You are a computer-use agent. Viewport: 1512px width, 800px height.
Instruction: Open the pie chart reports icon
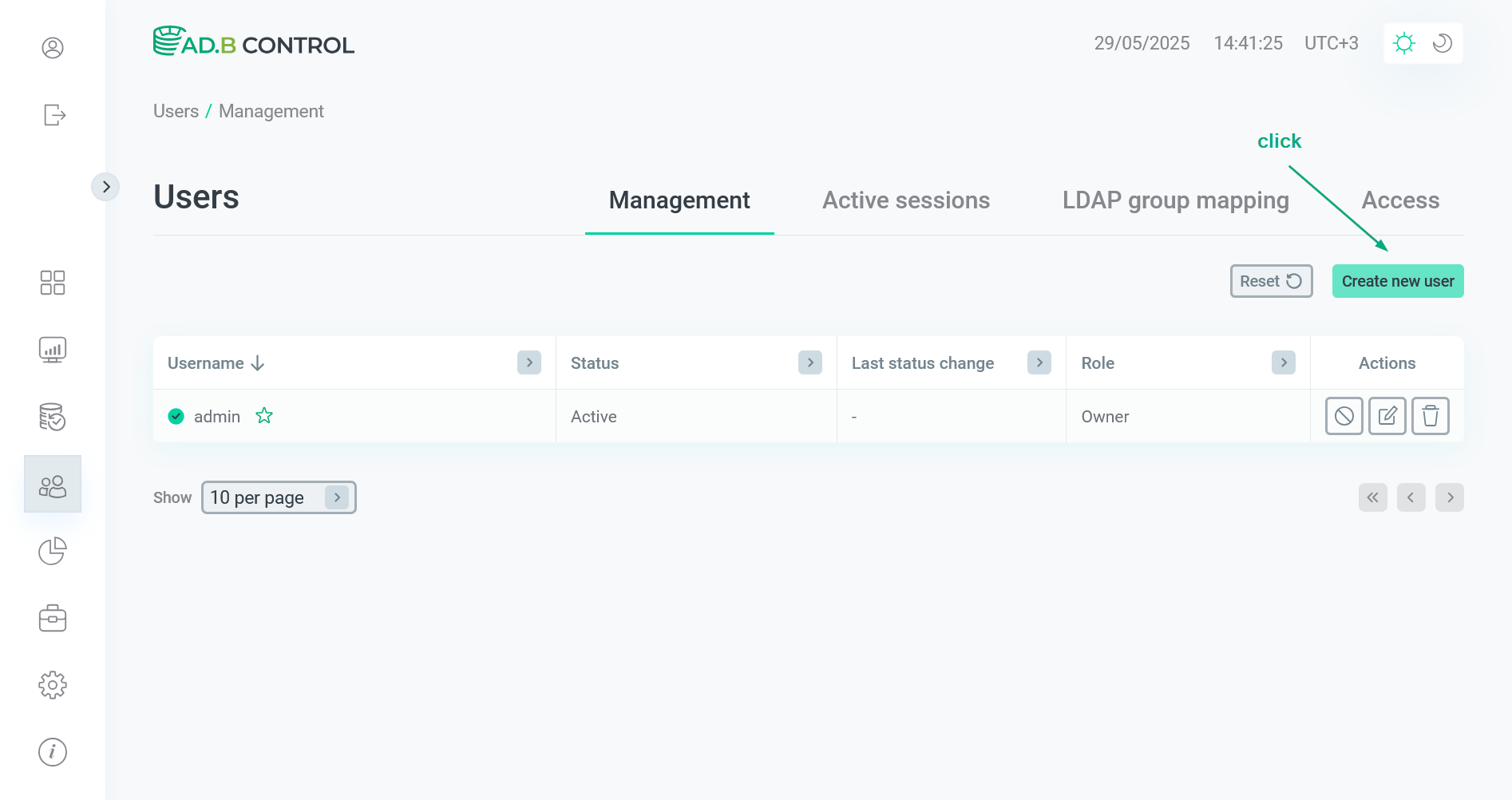tap(53, 551)
